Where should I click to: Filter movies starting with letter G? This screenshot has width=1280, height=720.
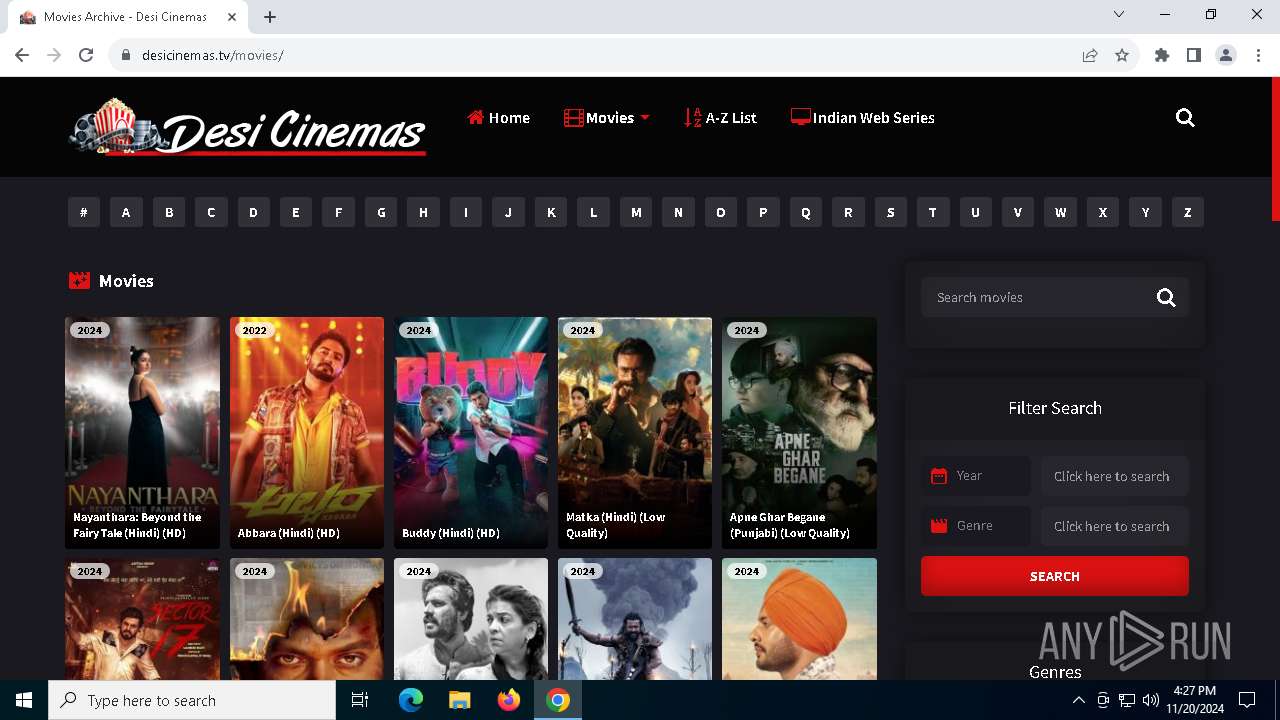[x=381, y=212]
